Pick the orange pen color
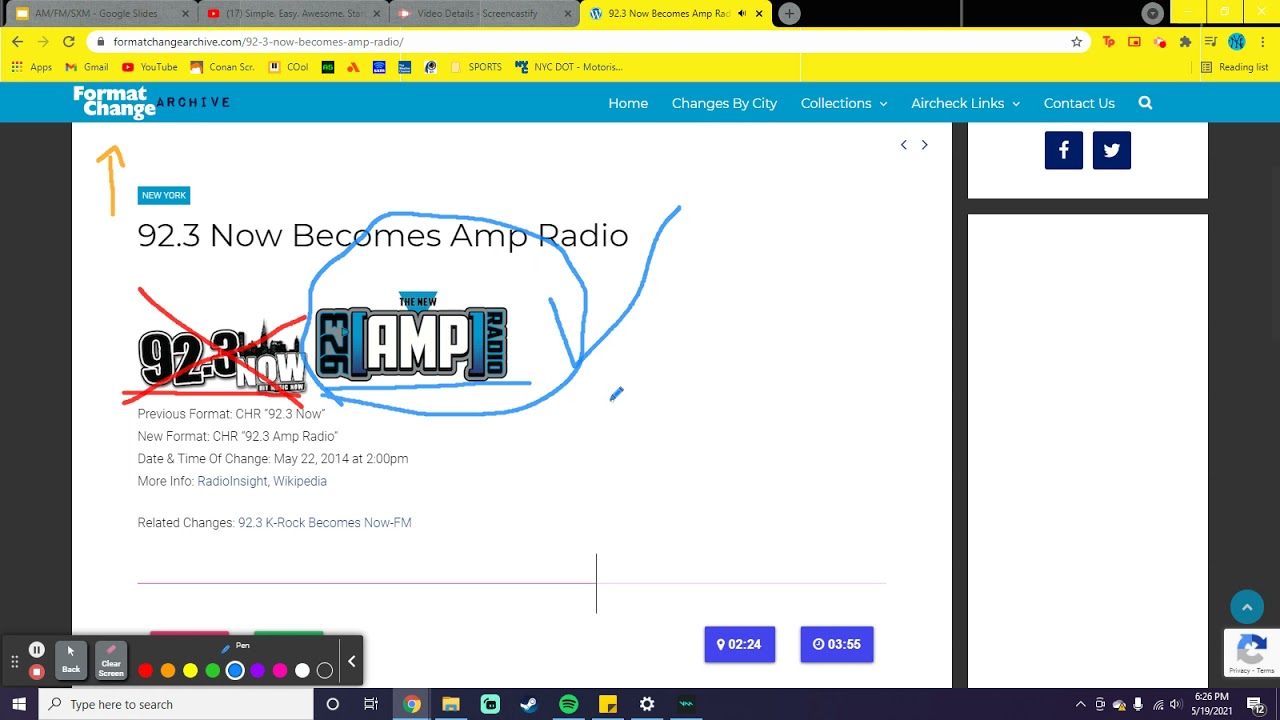Image resolution: width=1280 pixels, height=720 pixels. point(168,671)
